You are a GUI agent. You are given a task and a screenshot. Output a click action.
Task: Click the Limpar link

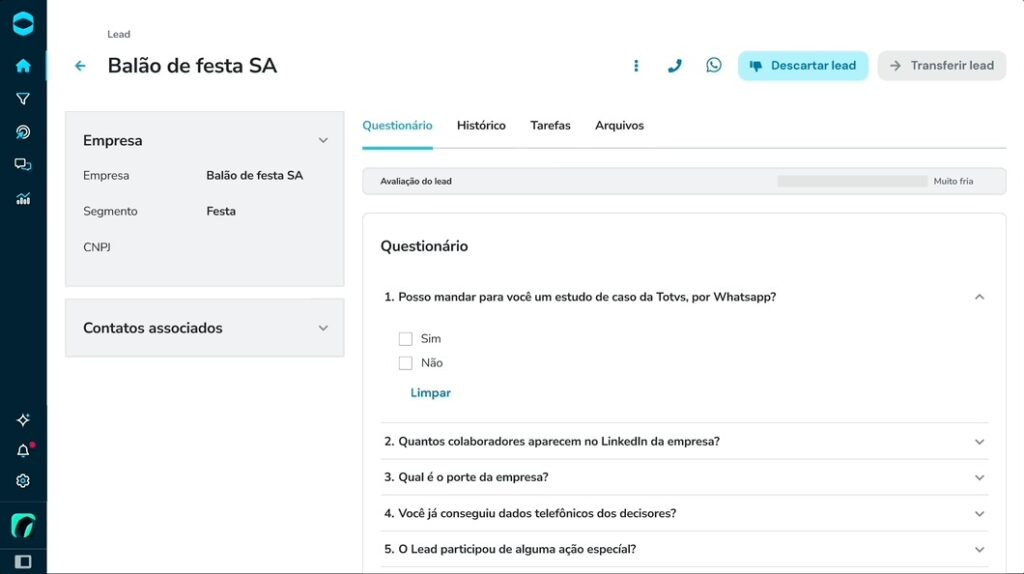430,393
